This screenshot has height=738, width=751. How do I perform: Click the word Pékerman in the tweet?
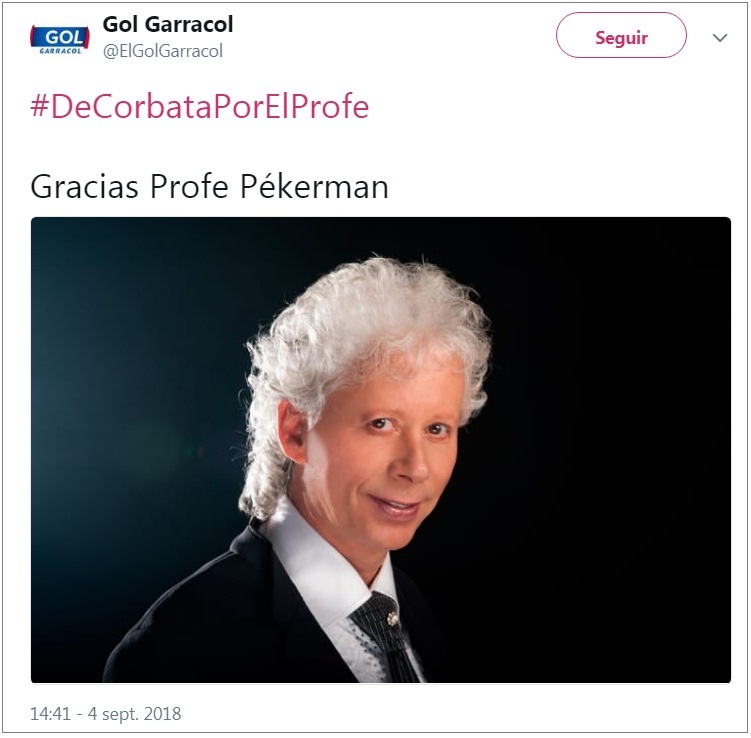pyautogui.click(x=314, y=186)
